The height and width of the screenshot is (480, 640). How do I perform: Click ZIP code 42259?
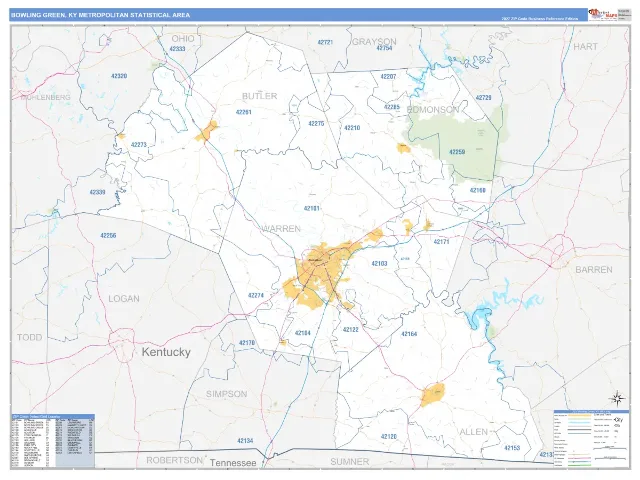point(457,152)
